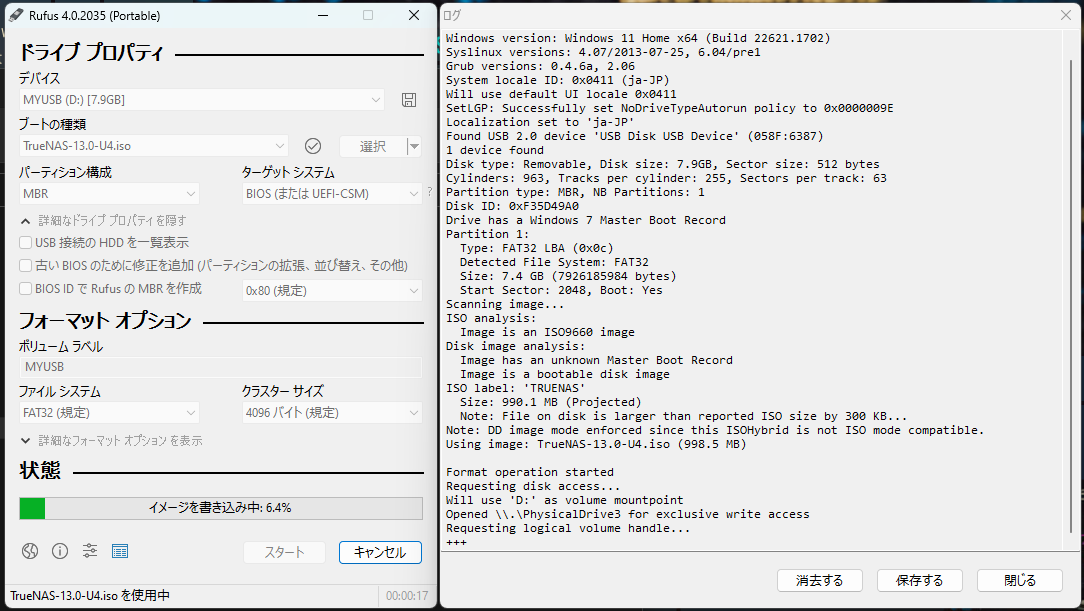Click the スタート button
Image resolution: width=1084 pixels, height=611 pixels.
pyautogui.click(x=284, y=552)
